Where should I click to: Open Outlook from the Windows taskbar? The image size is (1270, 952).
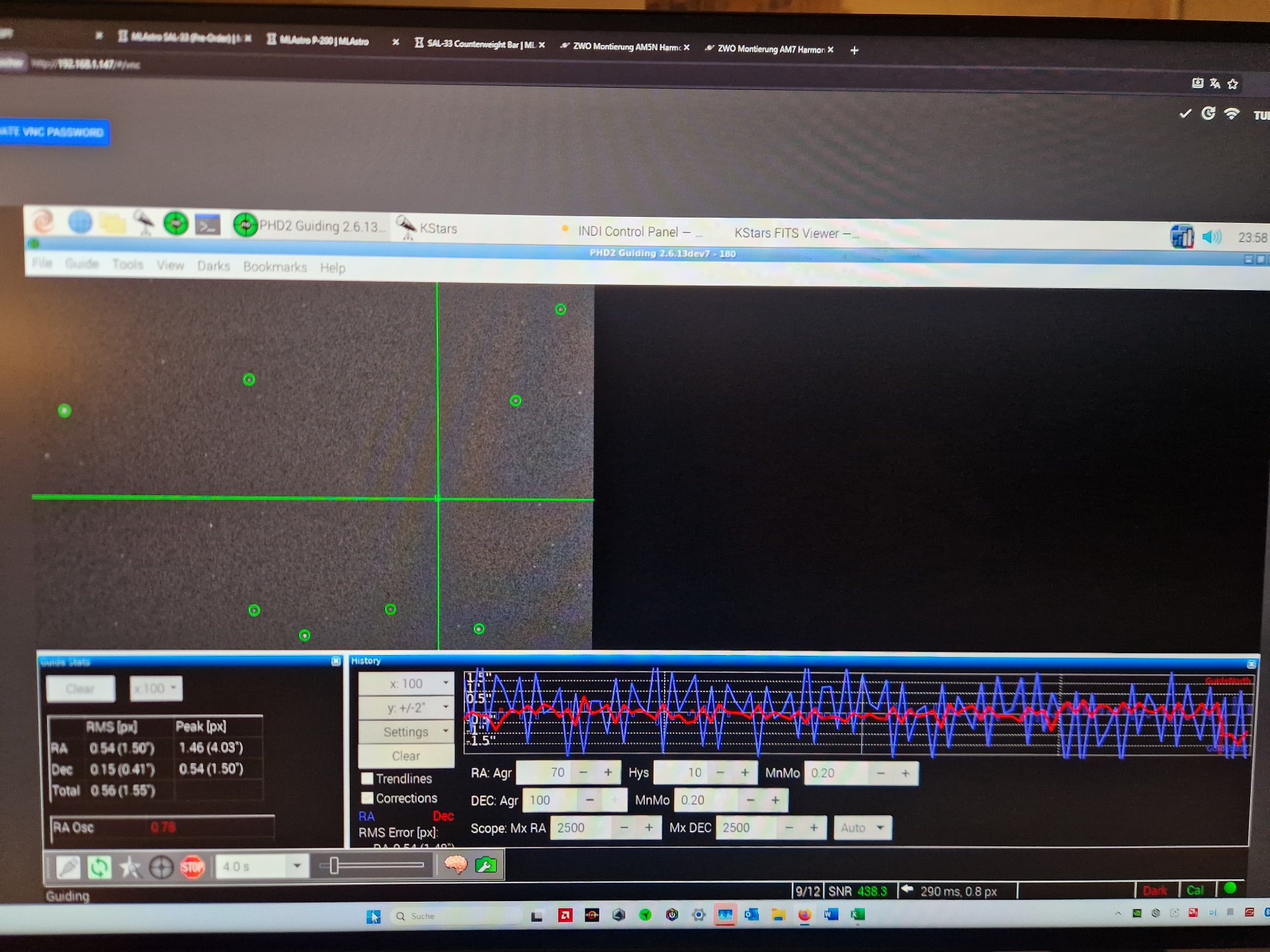coord(751,916)
